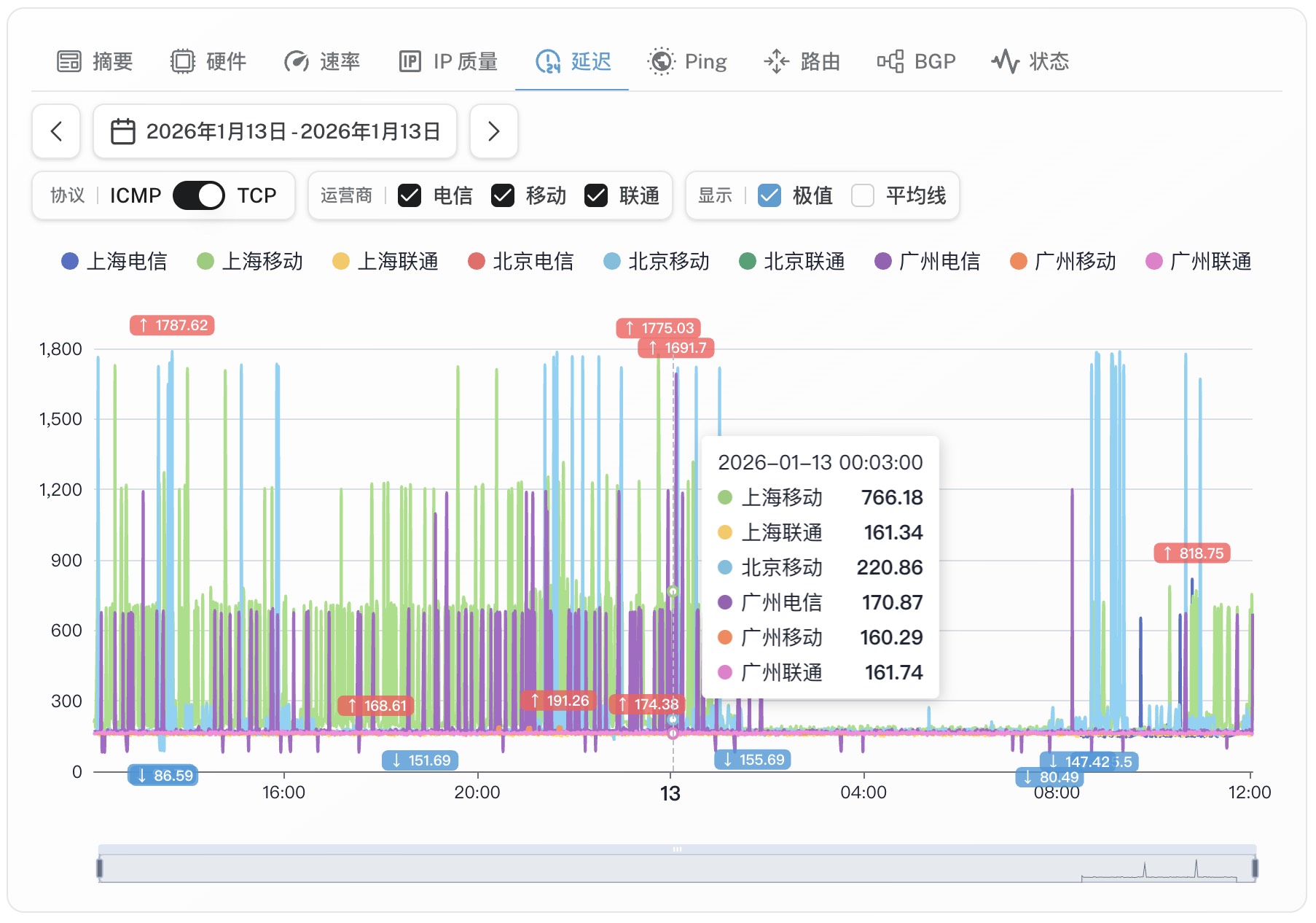Toggle the ICMP/TCP protocol switch
1316x923 pixels.
pos(199,195)
